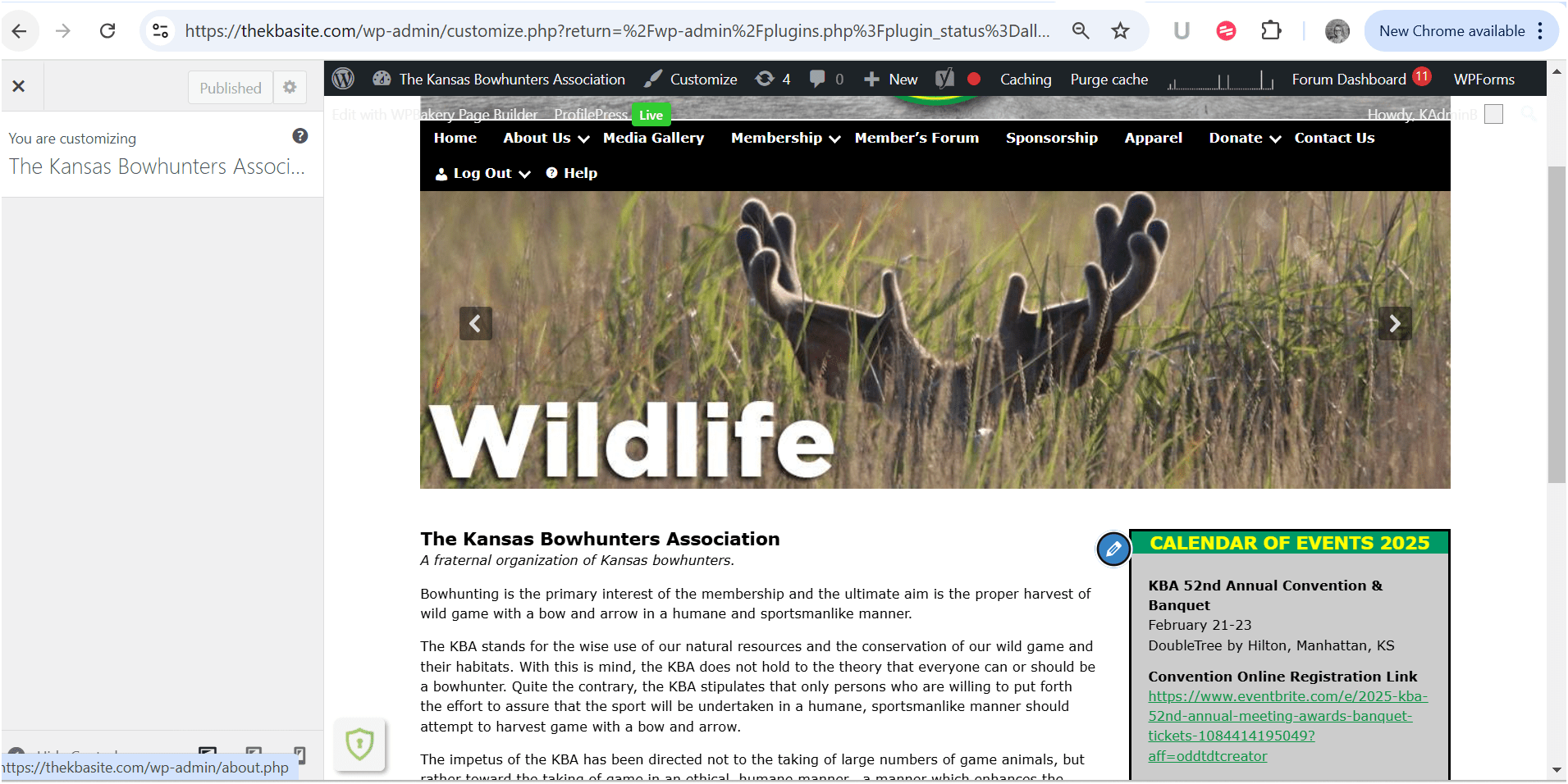Click the site stats sparkline graph
Viewport: 1568px width, 784px height.
pos(1220,80)
